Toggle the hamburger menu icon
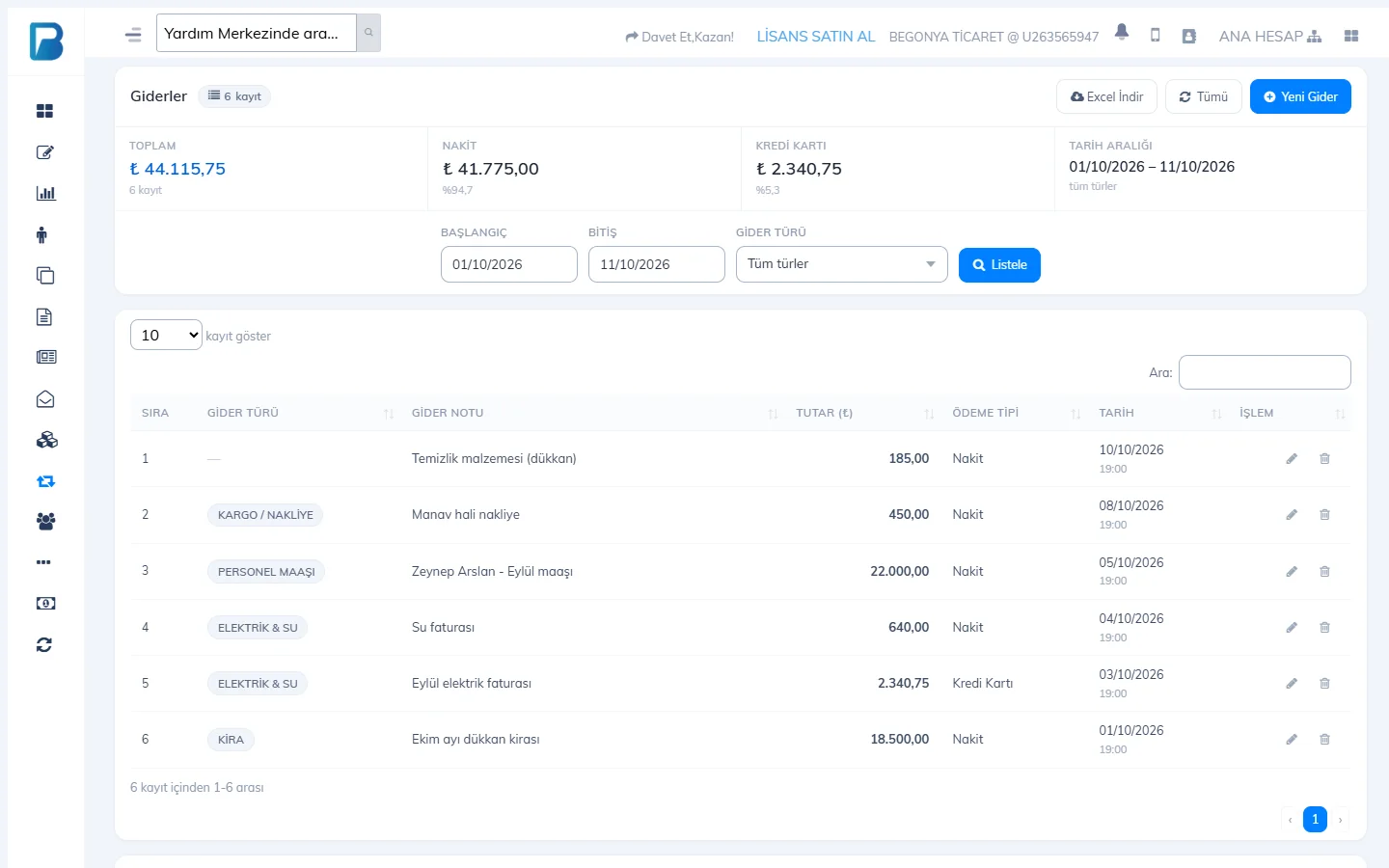 (133, 35)
